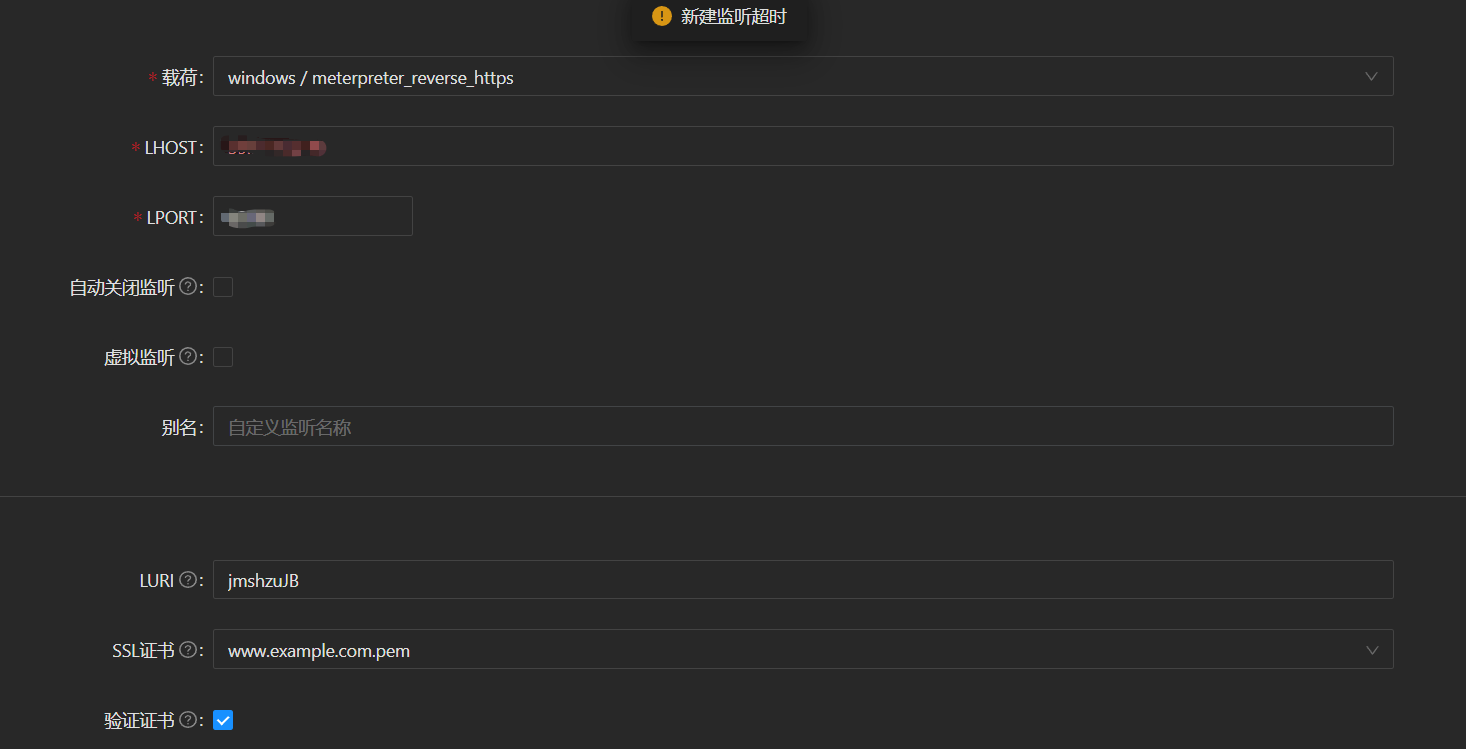Screen dimensions: 1466x749
Task: Focus the LPORT input field
Action: click(x=313, y=216)
